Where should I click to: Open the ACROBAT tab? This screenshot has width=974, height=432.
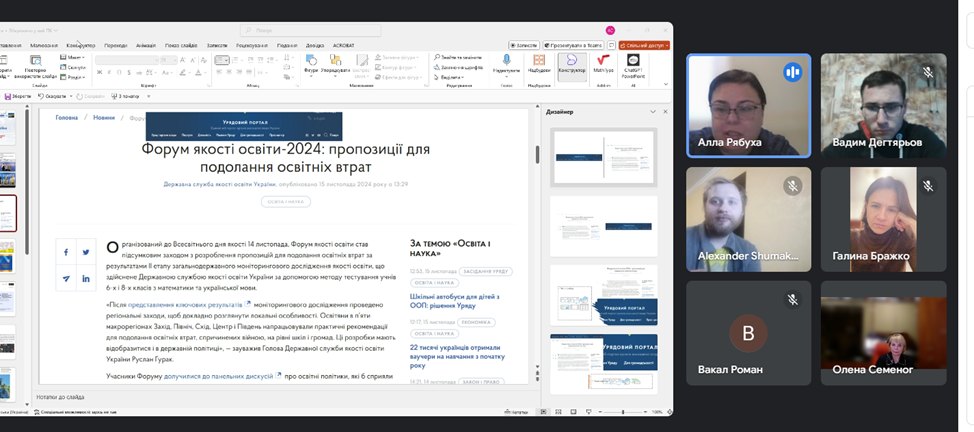pos(343,45)
